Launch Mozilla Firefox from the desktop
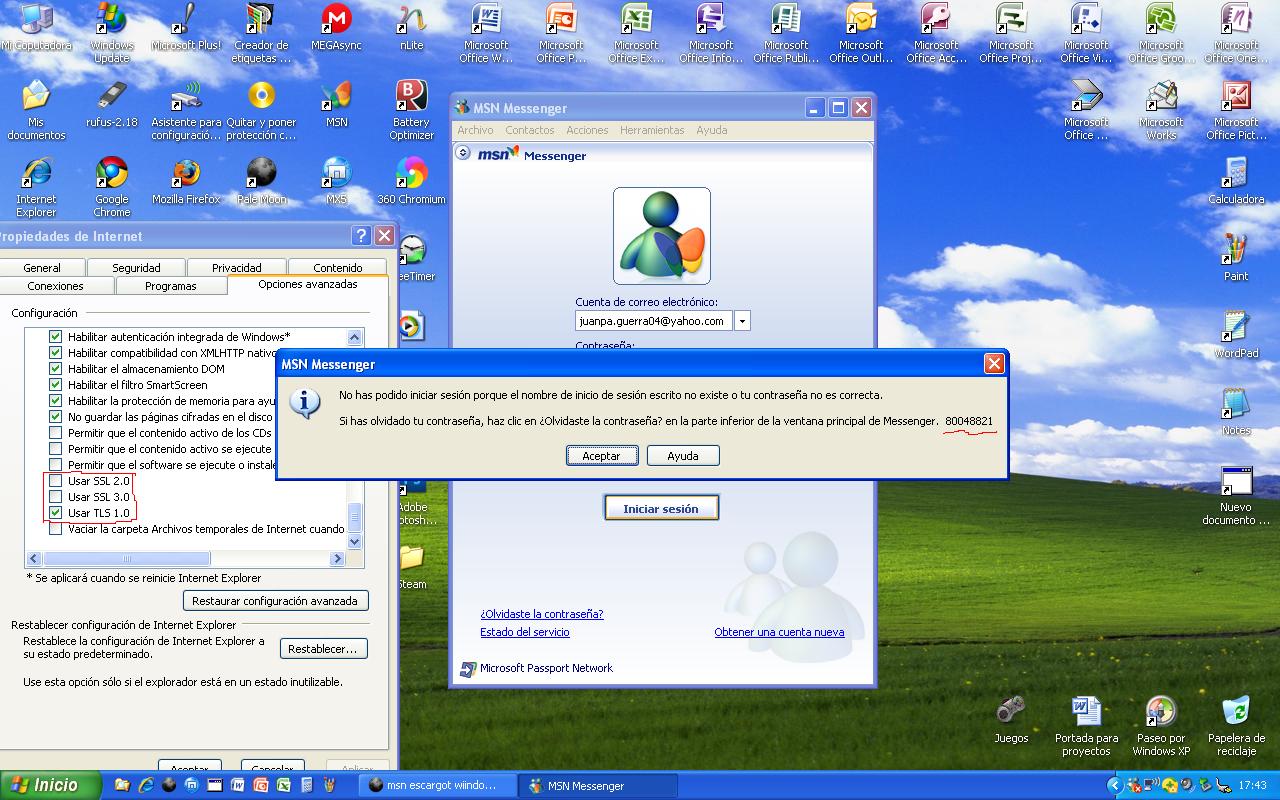Screen dimensions: 1280x800 (186, 182)
